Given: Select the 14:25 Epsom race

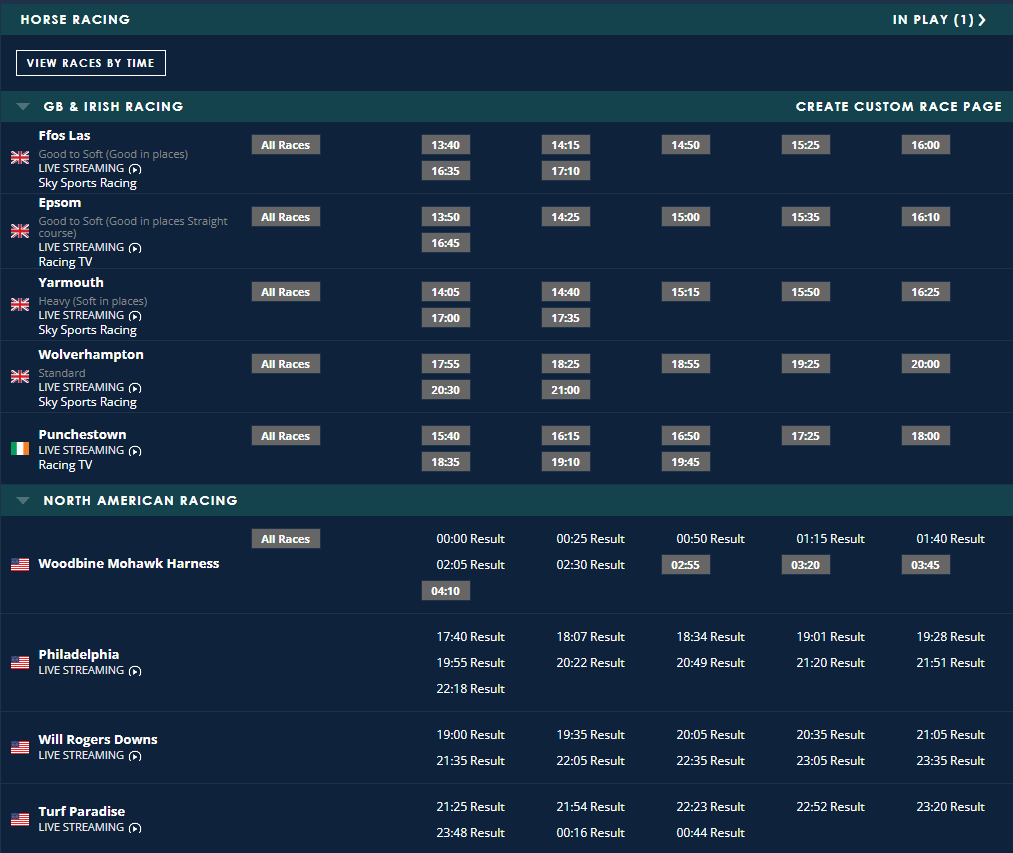Looking at the screenshot, I should (x=565, y=217).
